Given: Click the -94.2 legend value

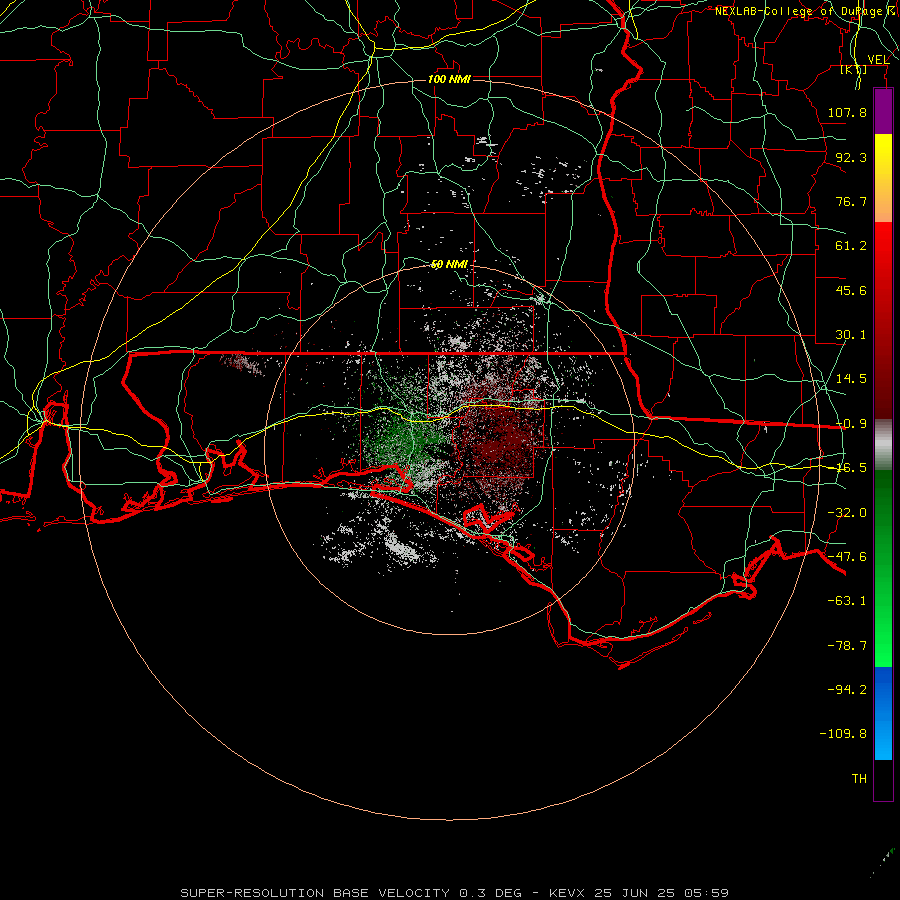Looking at the screenshot, I should (847, 689).
